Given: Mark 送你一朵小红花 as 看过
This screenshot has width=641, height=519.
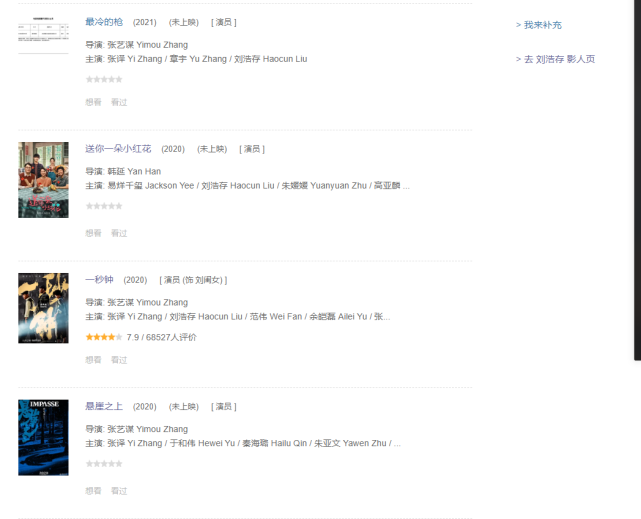Looking at the screenshot, I should (x=119, y=233).
